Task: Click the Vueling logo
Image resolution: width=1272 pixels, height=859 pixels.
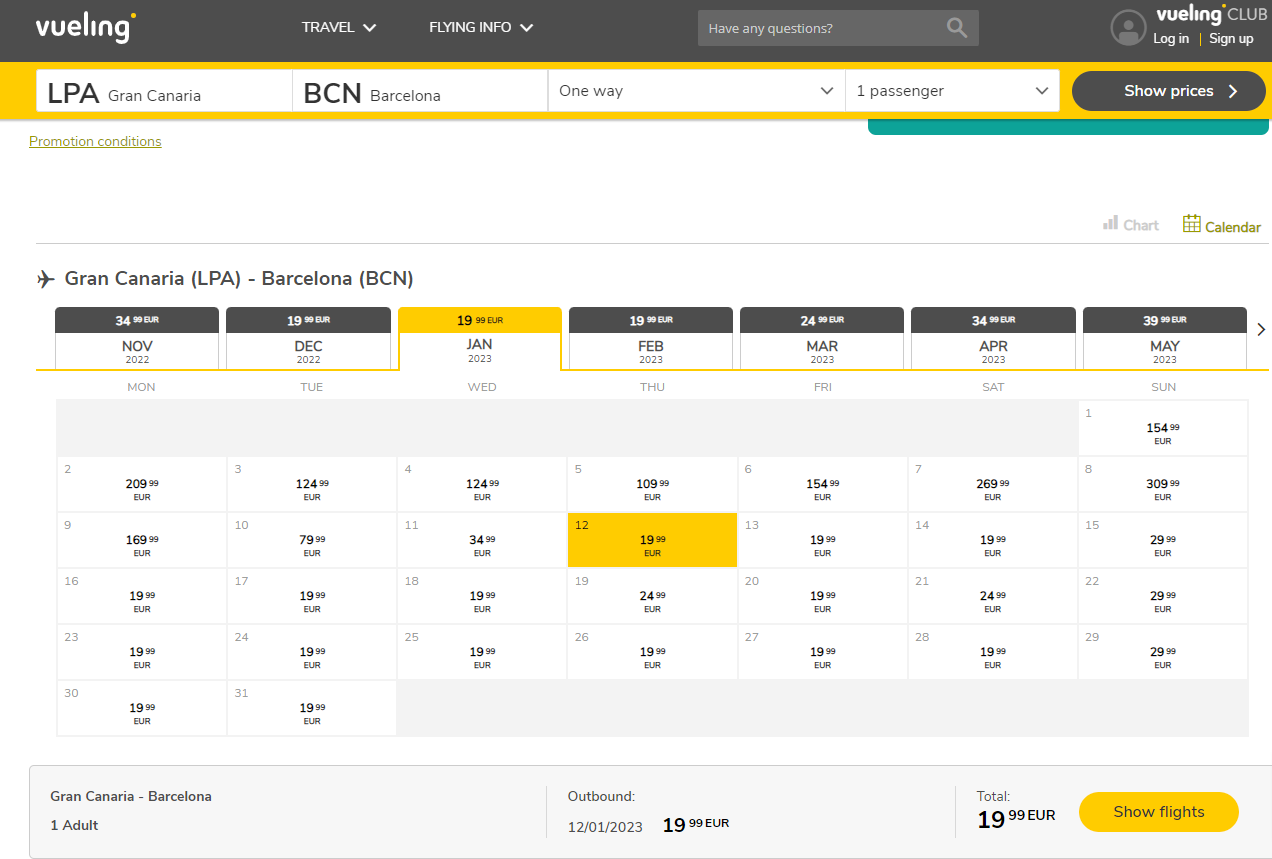Action: (x=86, y=27)
